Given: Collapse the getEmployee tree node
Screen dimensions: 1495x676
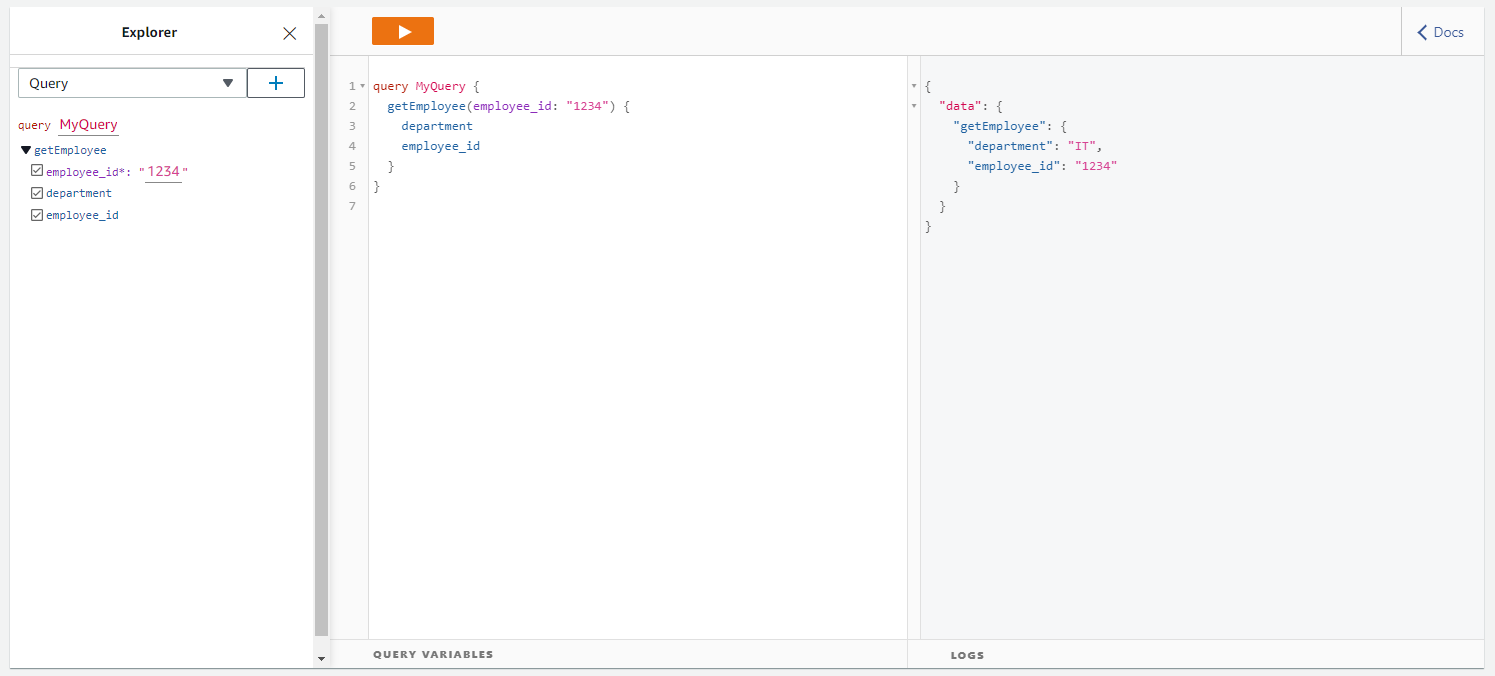Looking at the screenshot, I should point(26,150).
